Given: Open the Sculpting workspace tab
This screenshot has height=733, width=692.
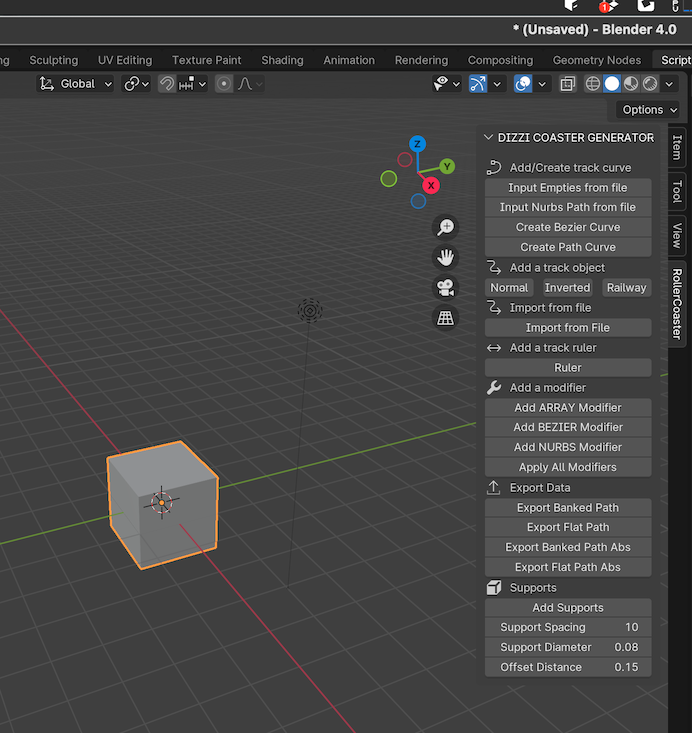Looking at the screenshot, I should coord(54,60).
